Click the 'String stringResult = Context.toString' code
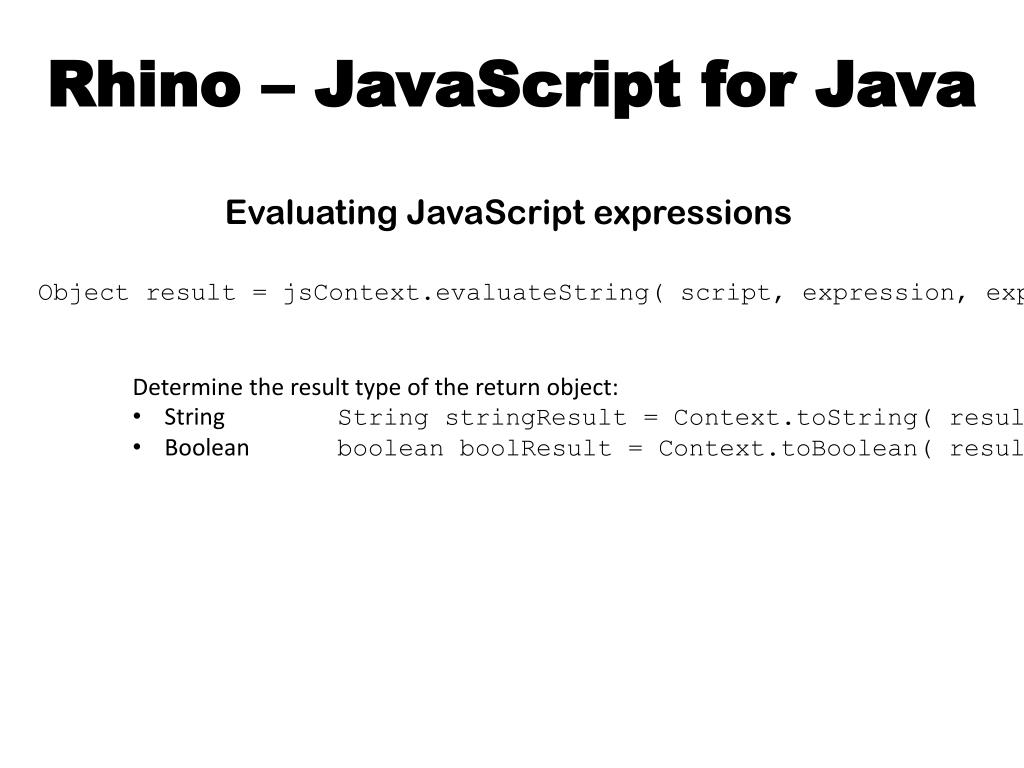The image size is (1024, 768). (x=680, y=418)
